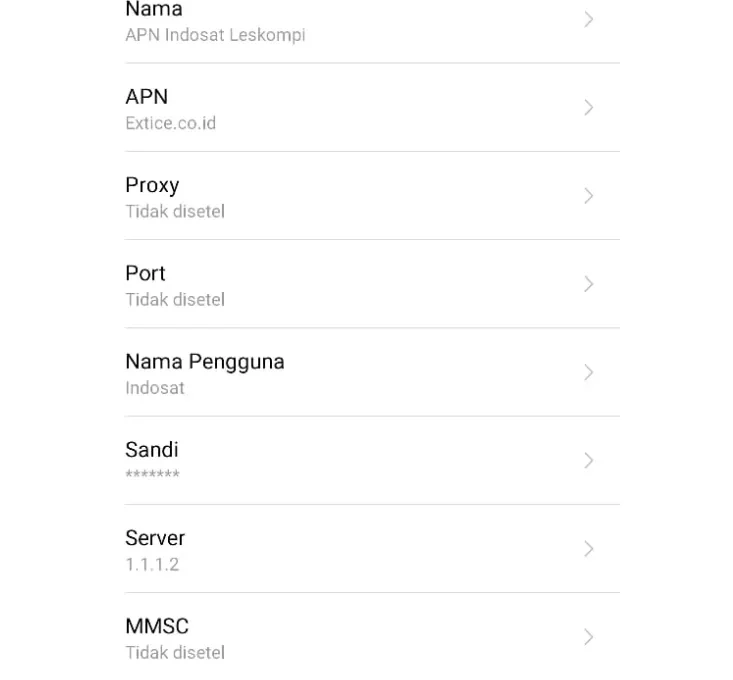Expand the Server row chevron

(x=589, y=549)
